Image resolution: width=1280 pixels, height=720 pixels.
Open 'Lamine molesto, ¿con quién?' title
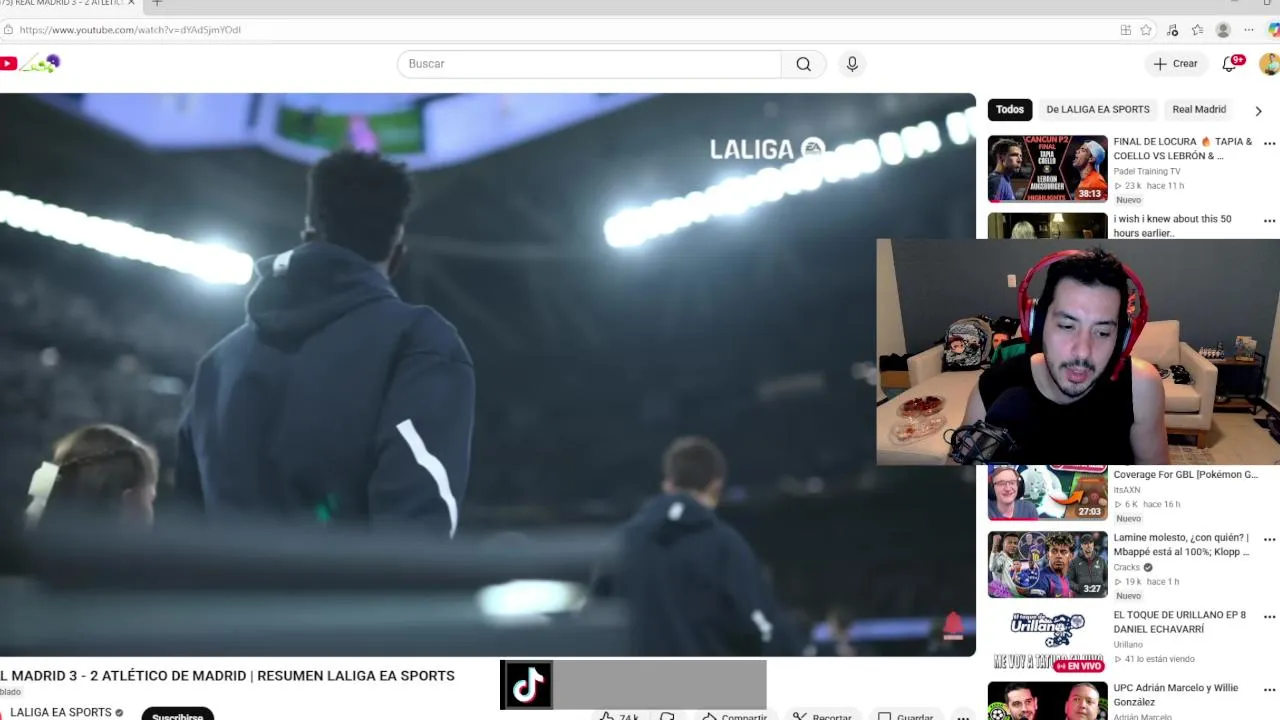[x=1181, y=545]
